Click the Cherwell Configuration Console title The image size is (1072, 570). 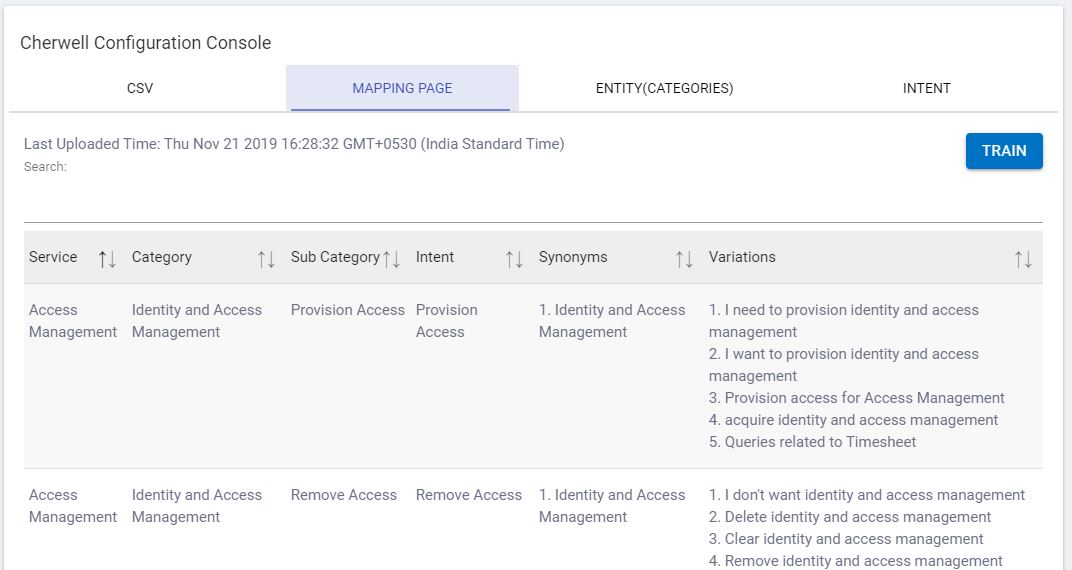pyautogui.click(x=146, y=43)
